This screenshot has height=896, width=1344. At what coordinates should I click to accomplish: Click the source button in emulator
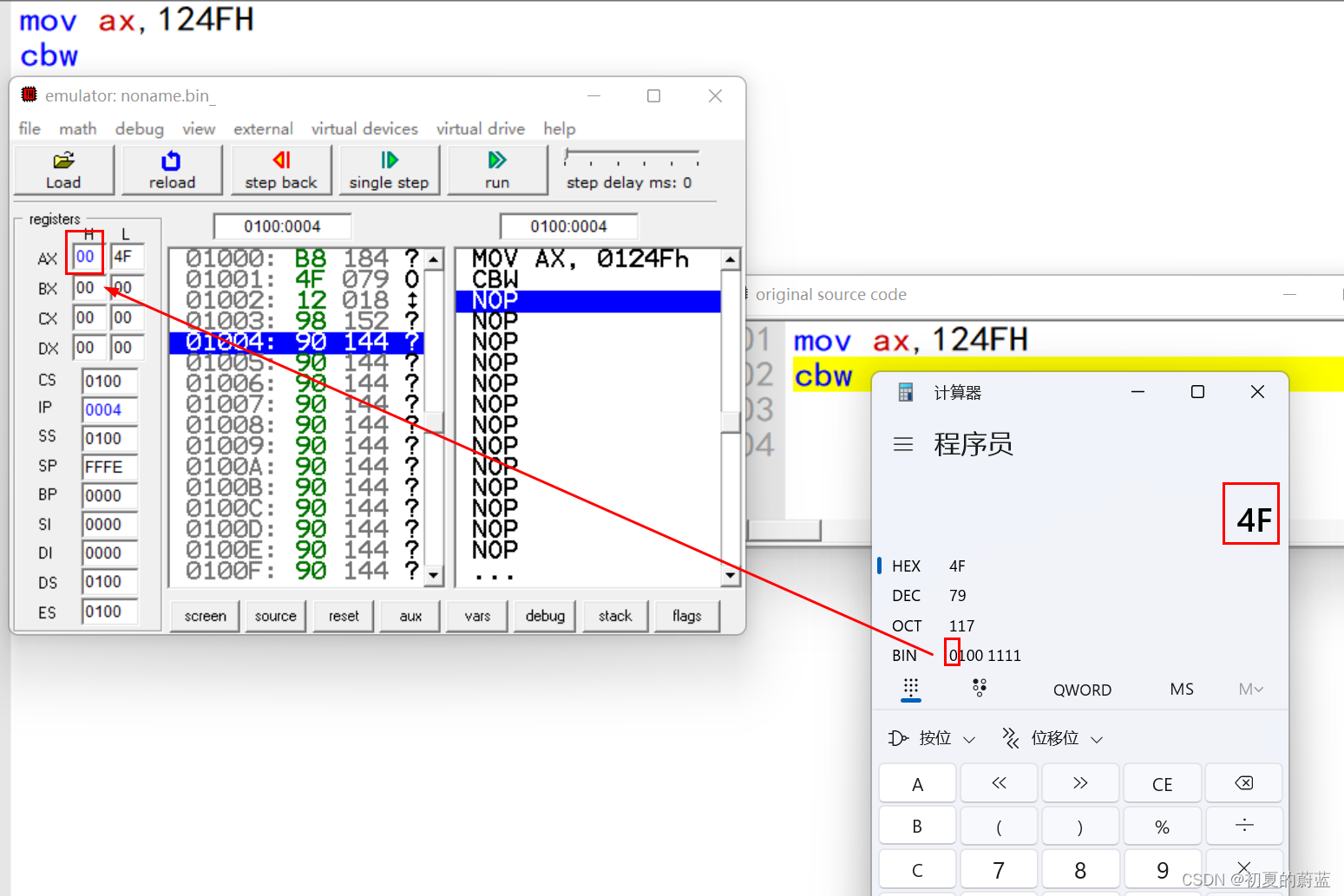tap(275, 616)
